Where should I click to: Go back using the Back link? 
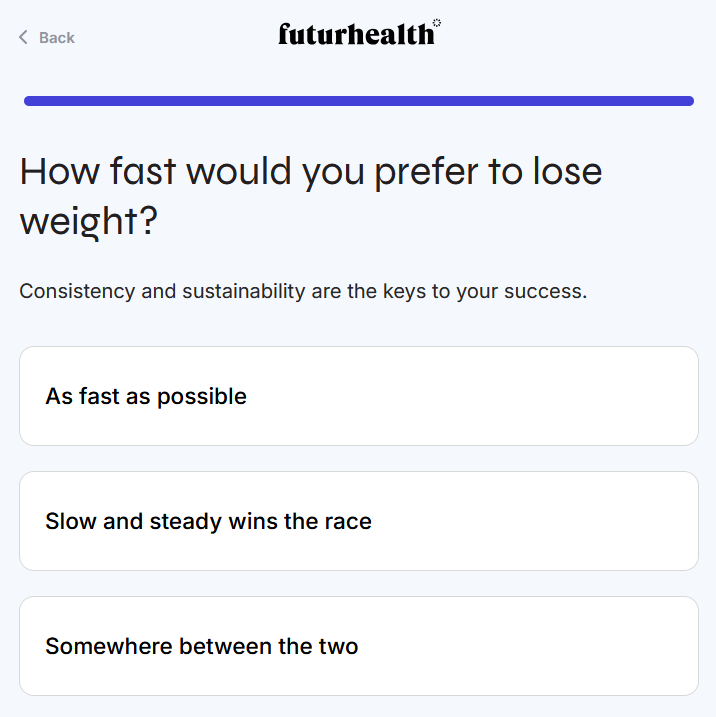click(x=46, y=38)
